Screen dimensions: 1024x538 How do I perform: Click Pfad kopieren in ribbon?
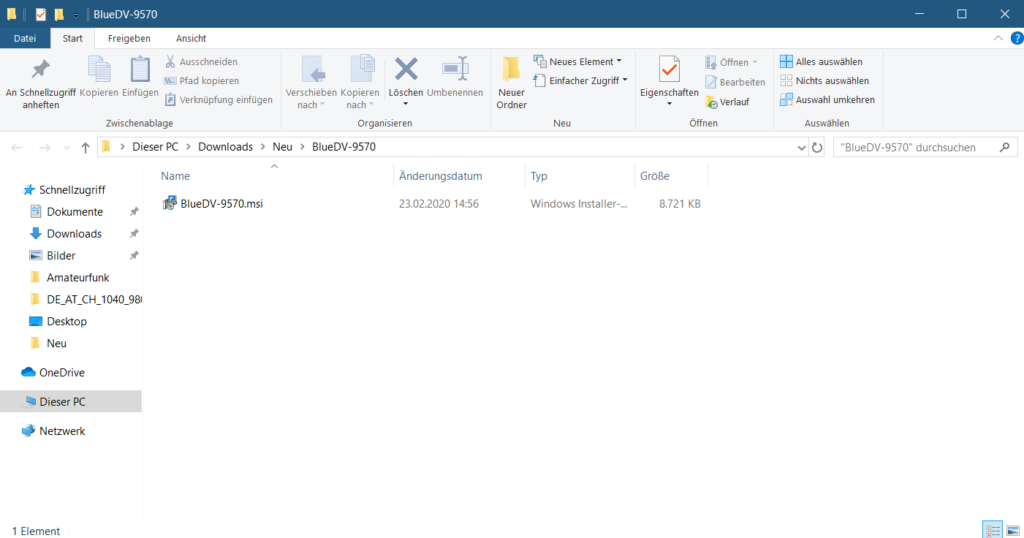point(201,80)
